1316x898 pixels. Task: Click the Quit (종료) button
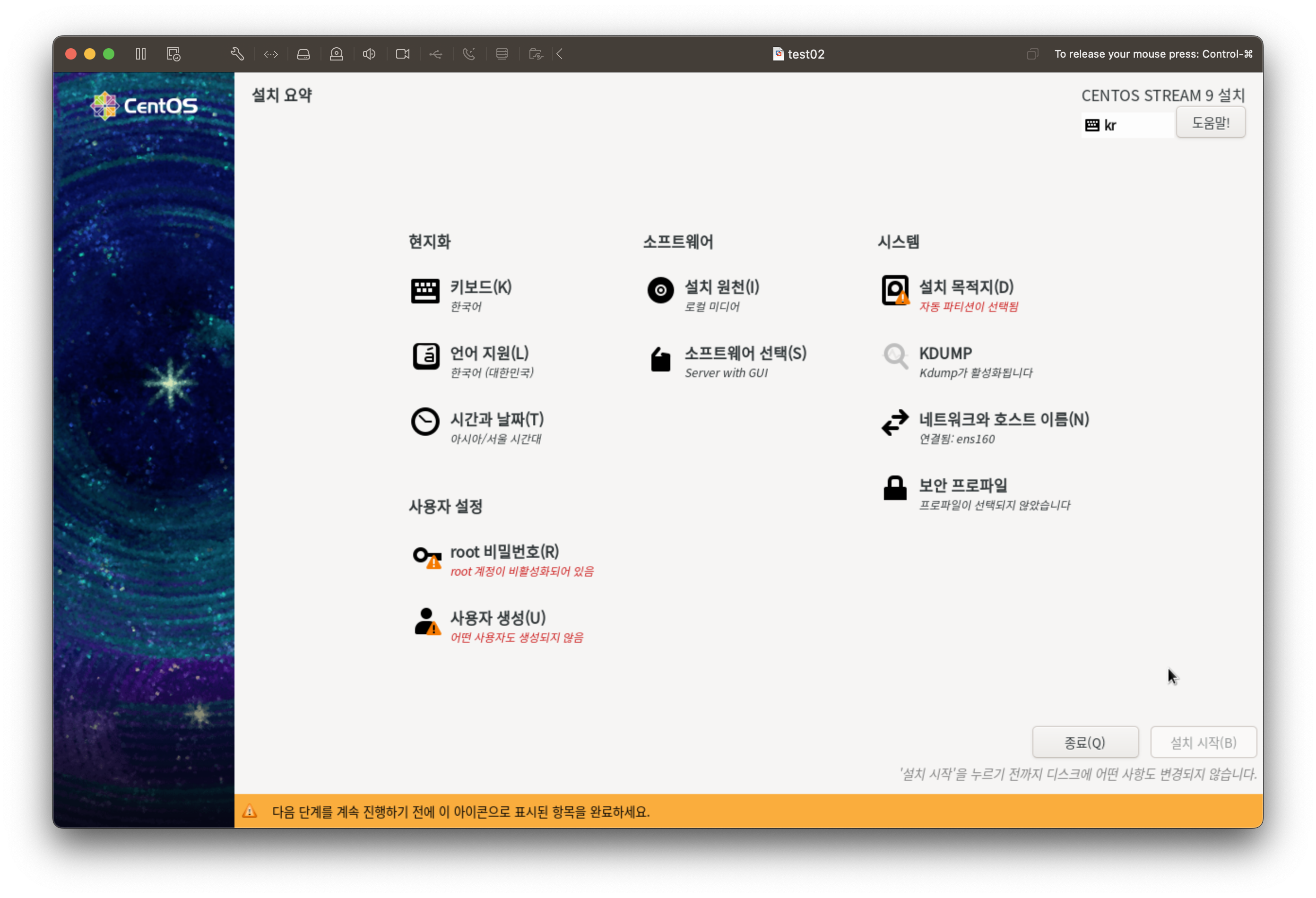point(1084,743)
